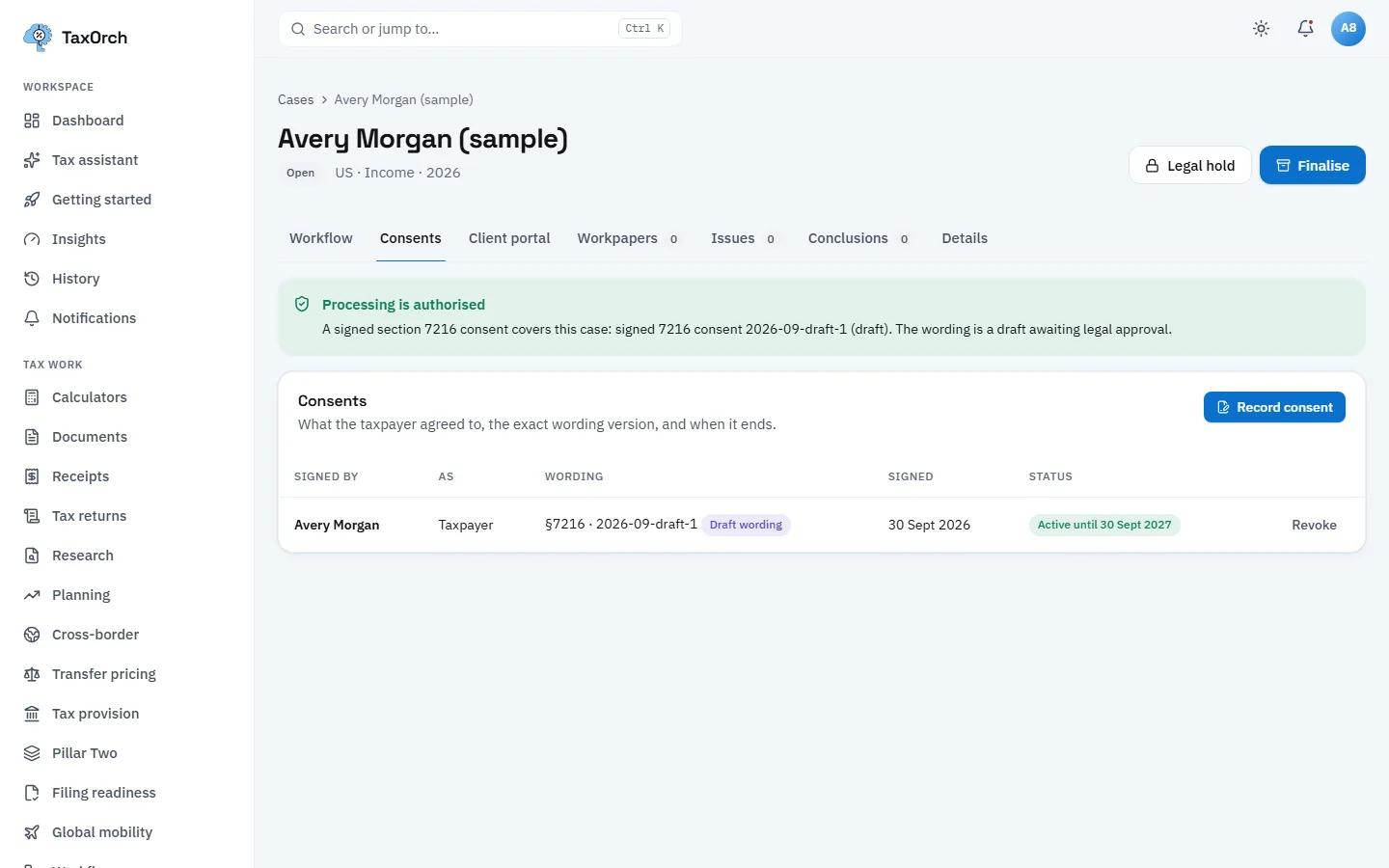Switch to the Workflow tab
The width and height of the screenshot is (1389, 868).
(x=321, y=238)
